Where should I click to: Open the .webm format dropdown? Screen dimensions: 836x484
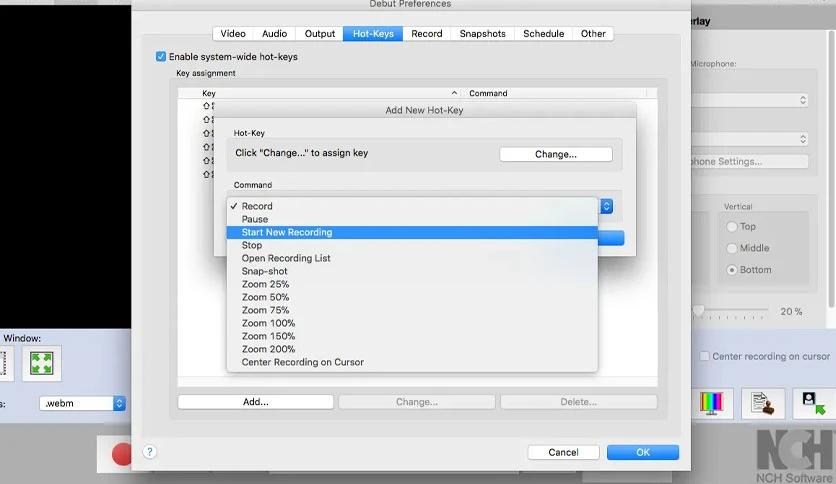pyautogui.click(x=83, y=404)
